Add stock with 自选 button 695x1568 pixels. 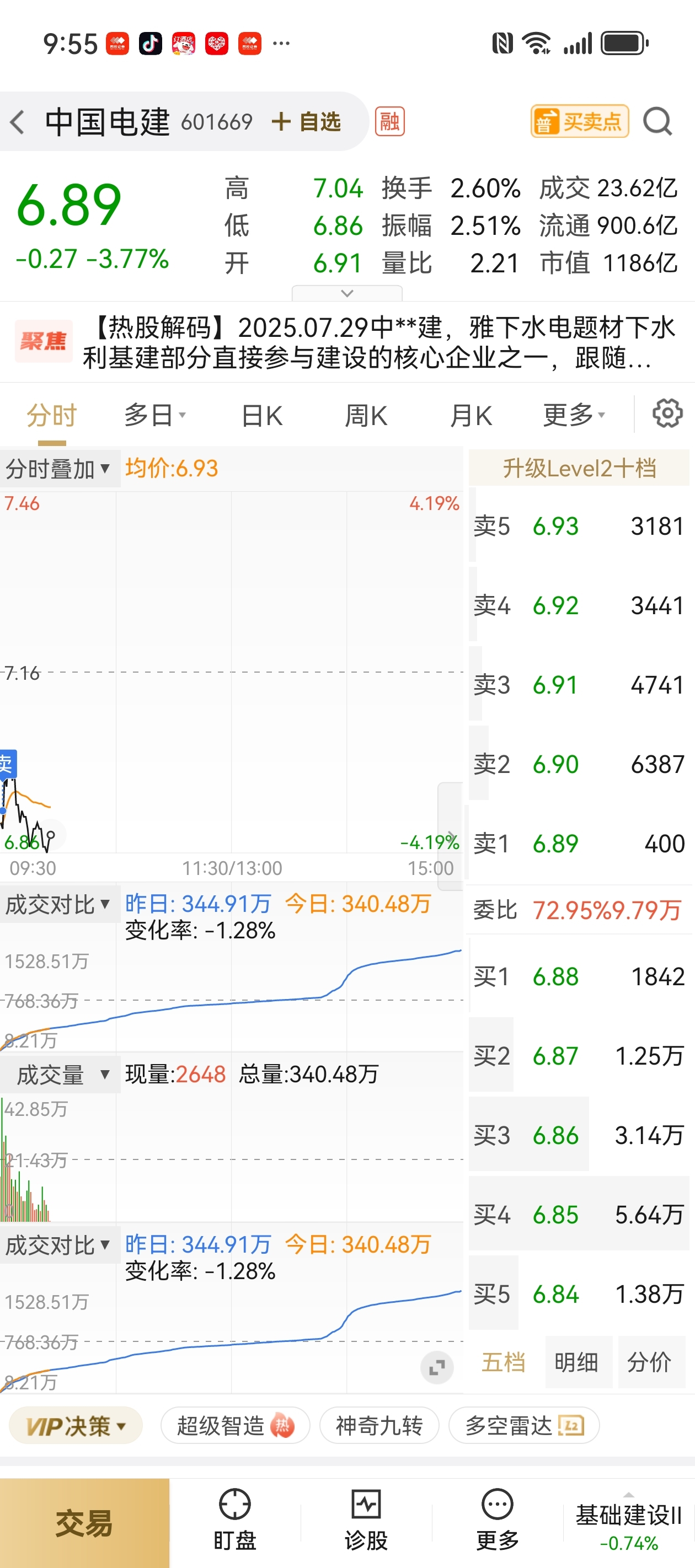[x=306, y=122]
